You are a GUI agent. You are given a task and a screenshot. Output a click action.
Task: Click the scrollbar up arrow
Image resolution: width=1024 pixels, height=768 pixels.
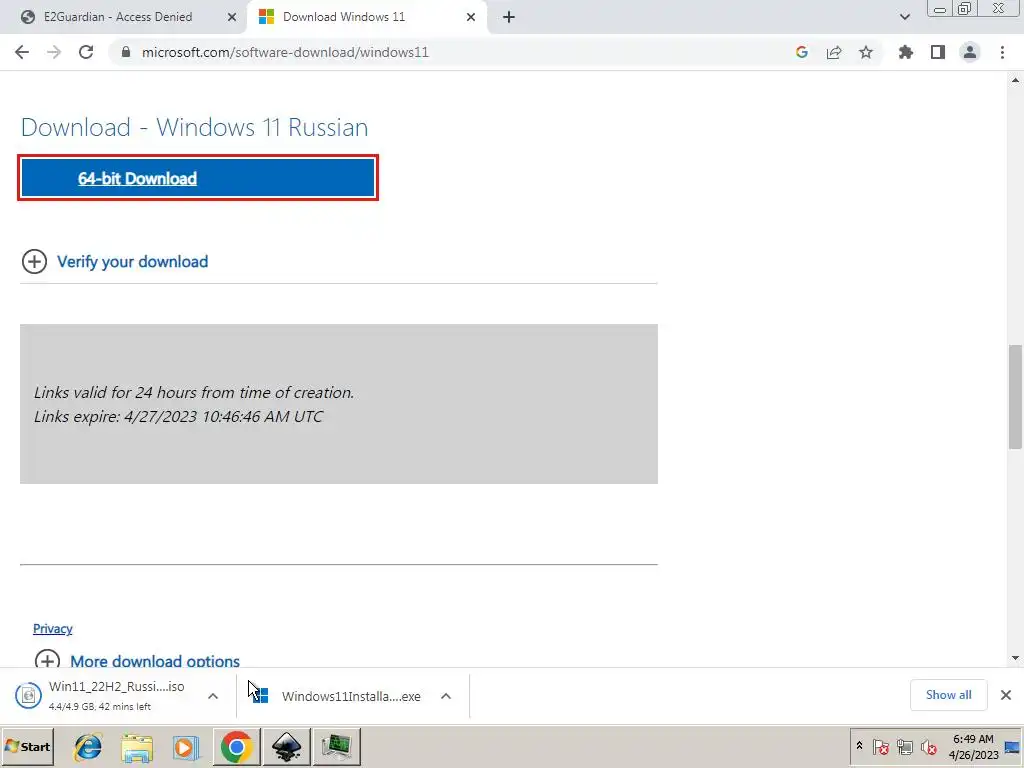(x=1015, y=80)
